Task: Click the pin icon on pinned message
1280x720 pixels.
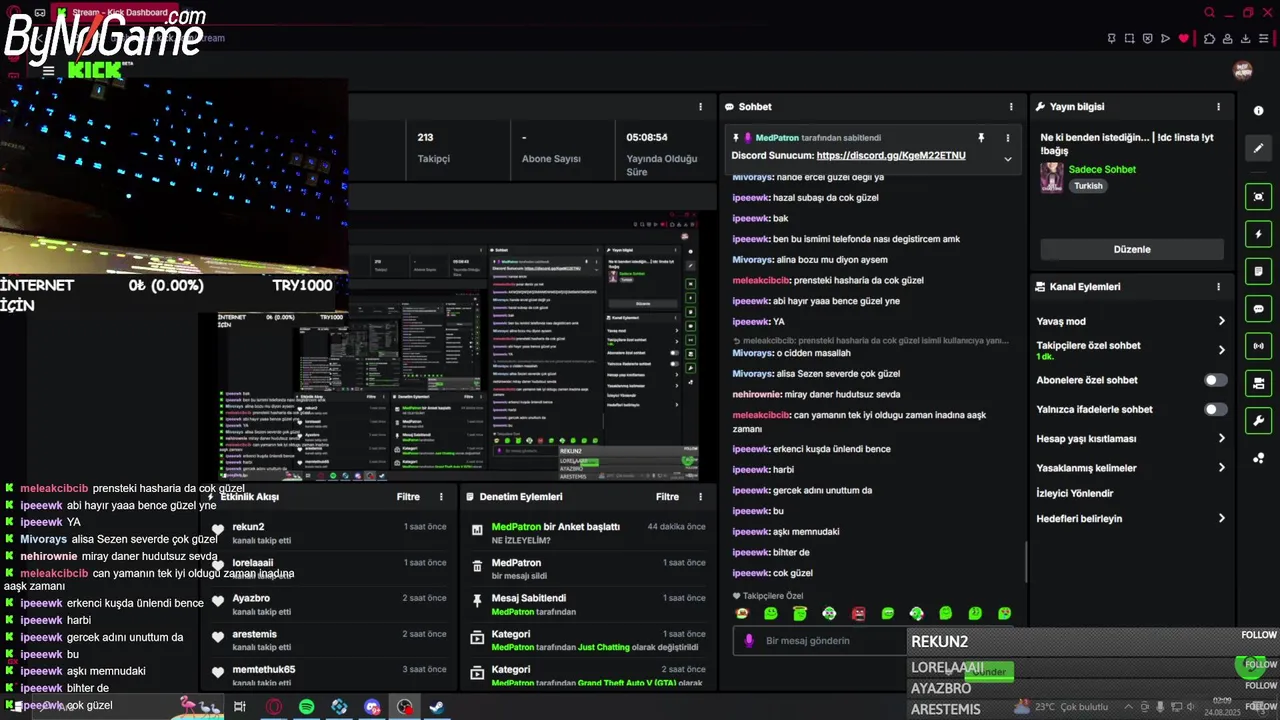Action: (x=981, y=138)
